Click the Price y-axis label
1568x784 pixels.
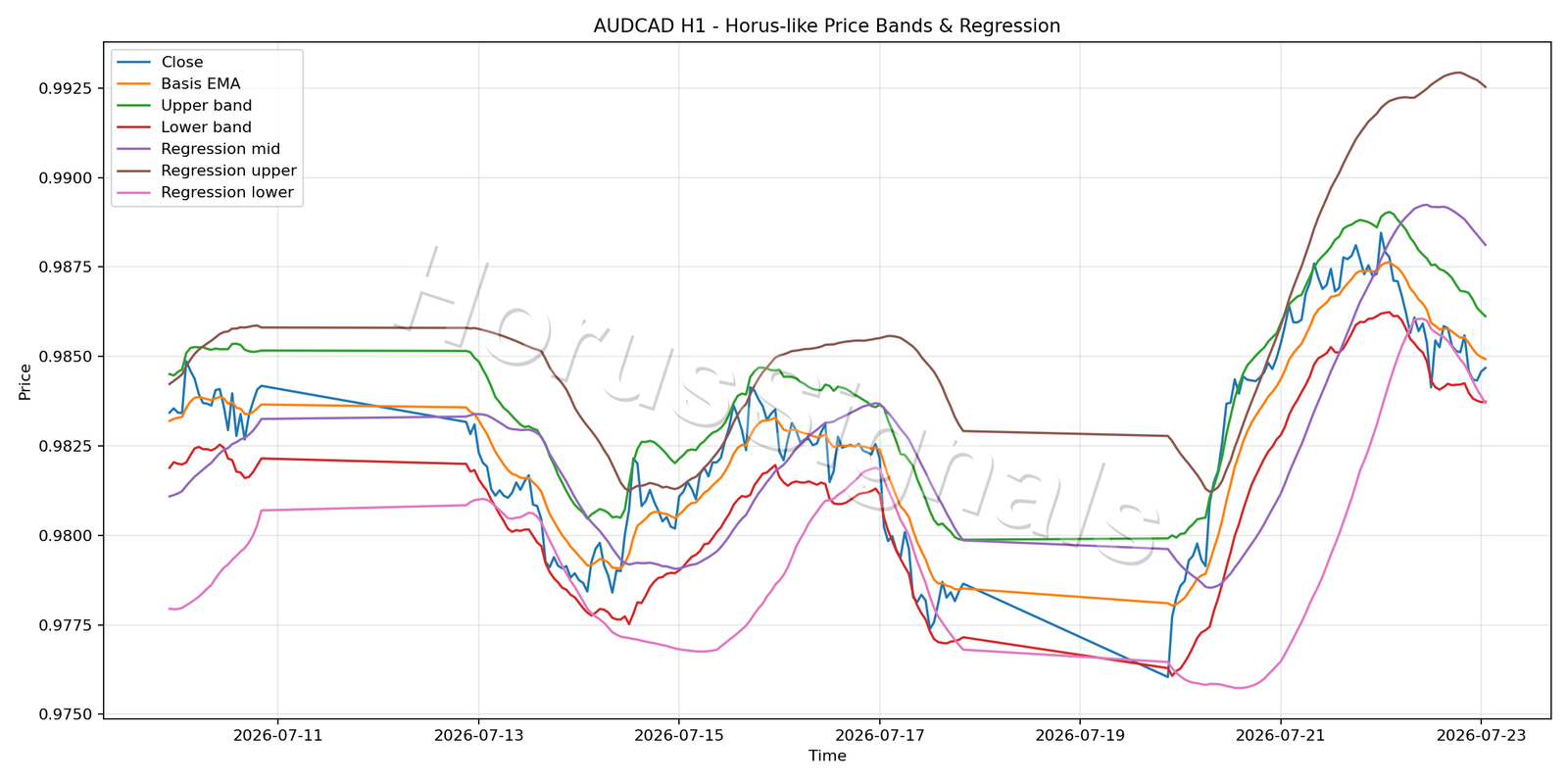click(24, 382)
